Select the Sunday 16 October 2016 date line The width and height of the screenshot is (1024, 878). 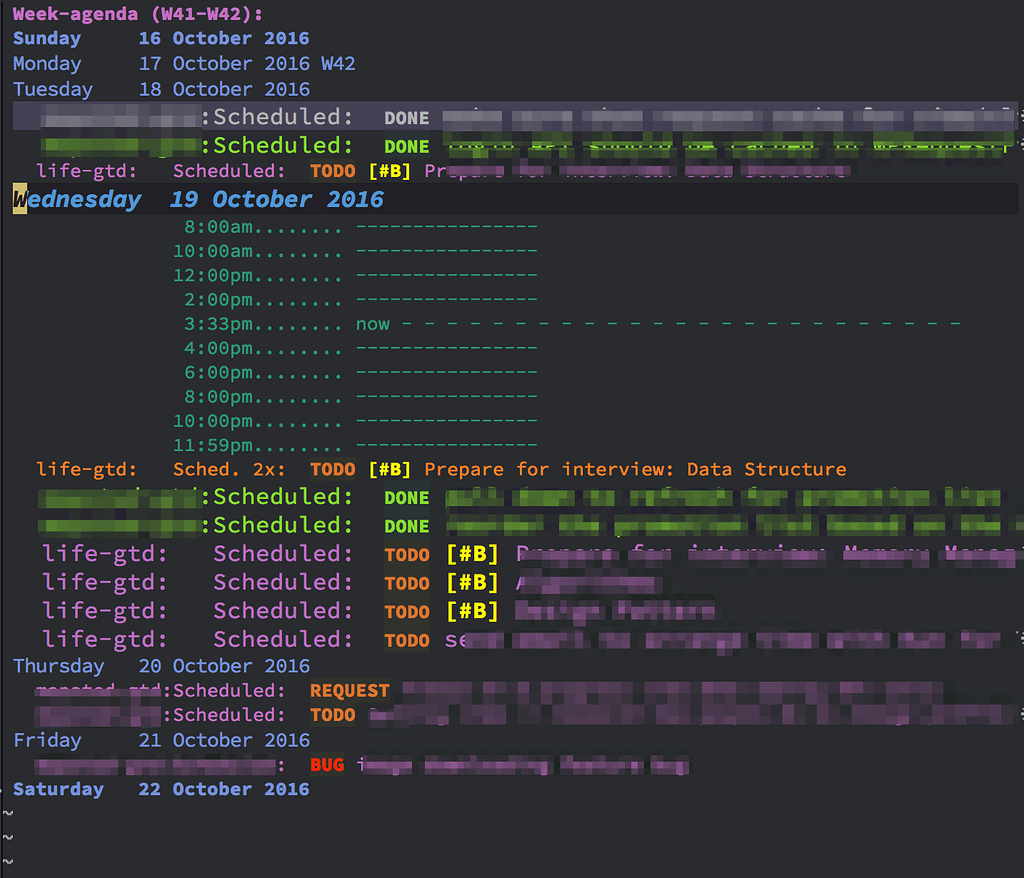pyautogui.click(x=161, y=39)
